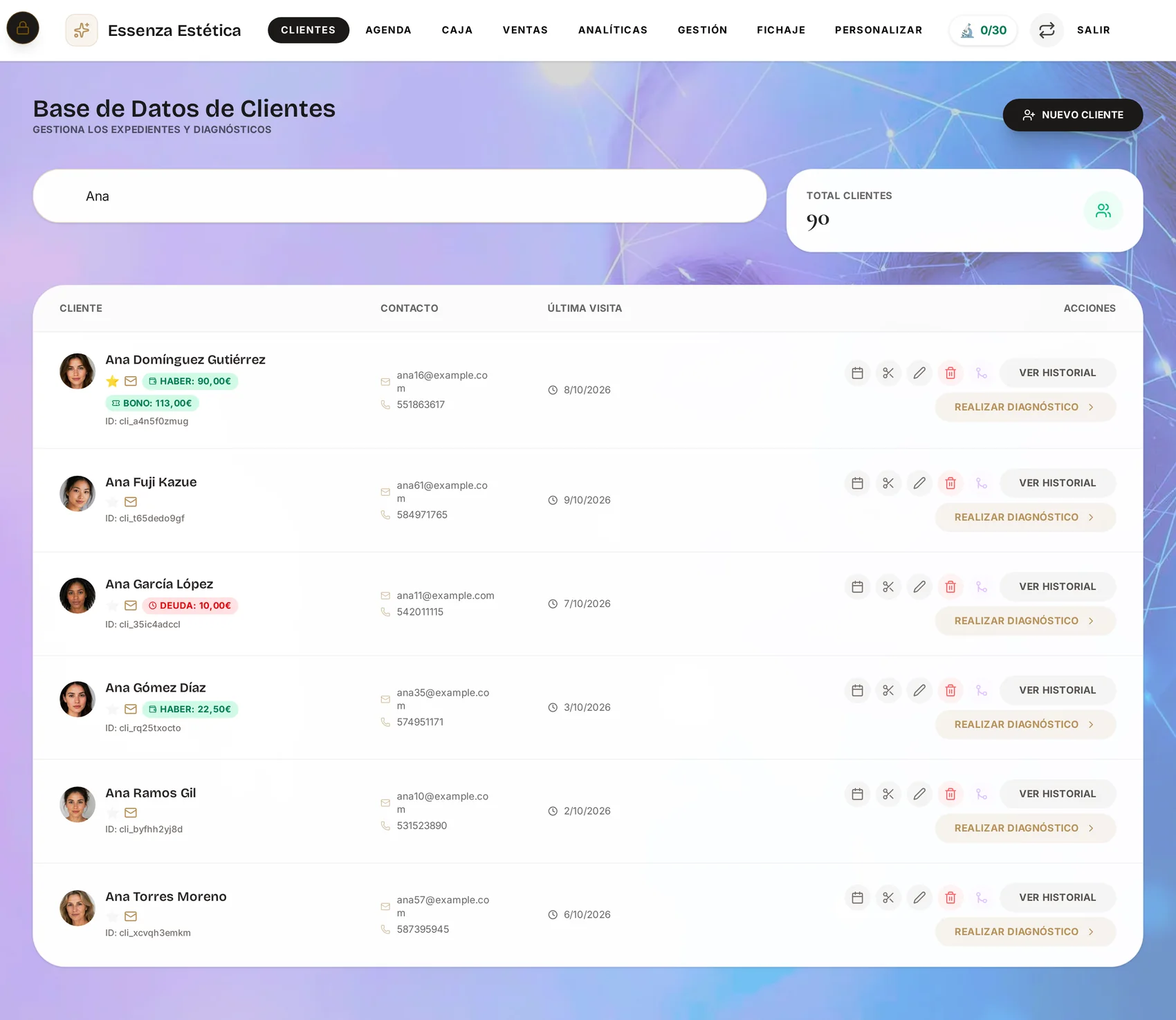
Task: Open the 0/30 microscope counter
Action: coord(983,30)
